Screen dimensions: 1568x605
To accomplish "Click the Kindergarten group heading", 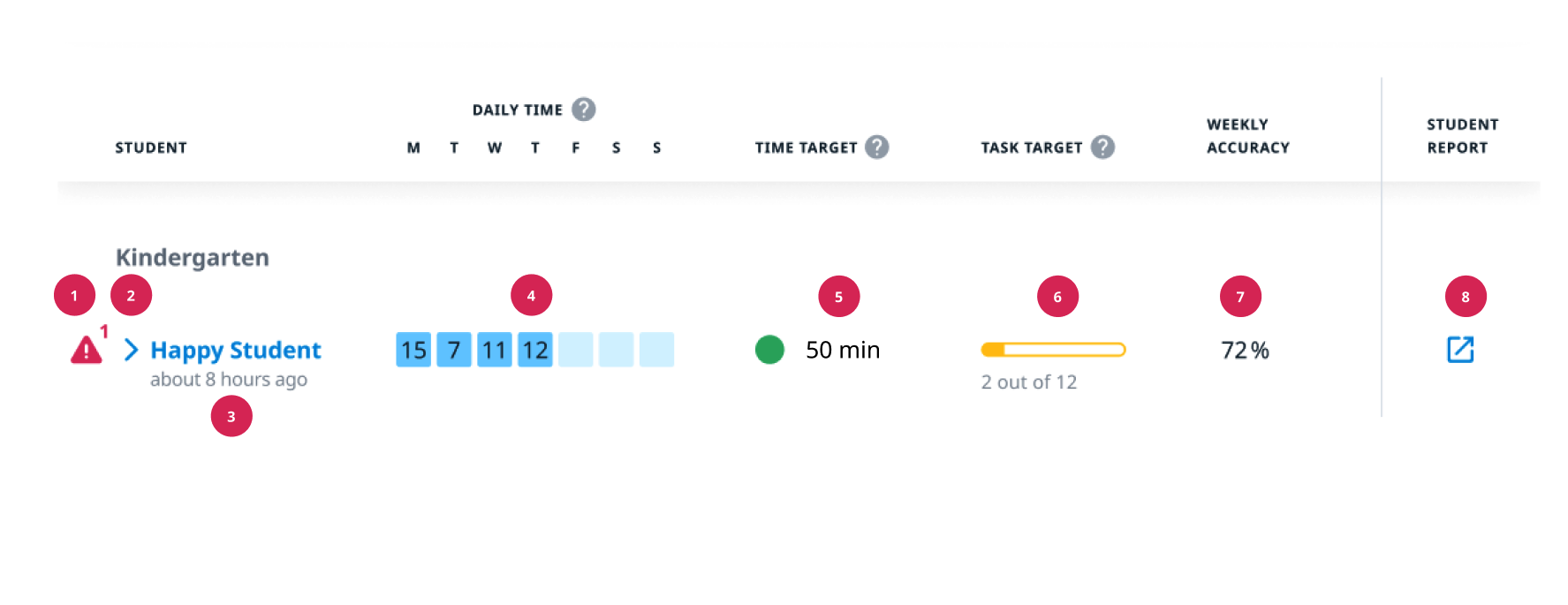I will point(193,258).
